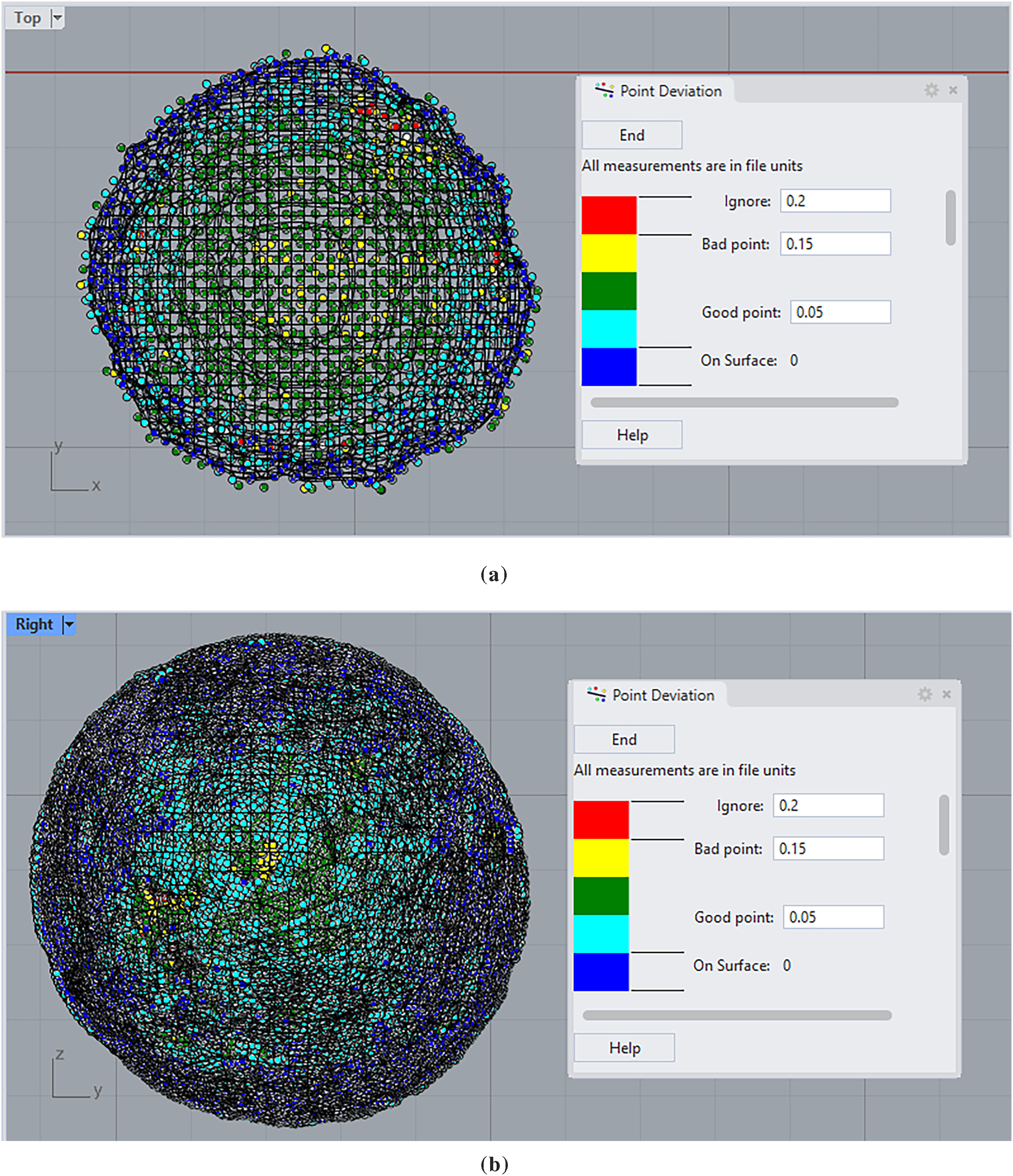This screenshot has height=1176, width=1013.
Task: Close the bottom Point Deviation panel
Action: click(x=946, y=694)
